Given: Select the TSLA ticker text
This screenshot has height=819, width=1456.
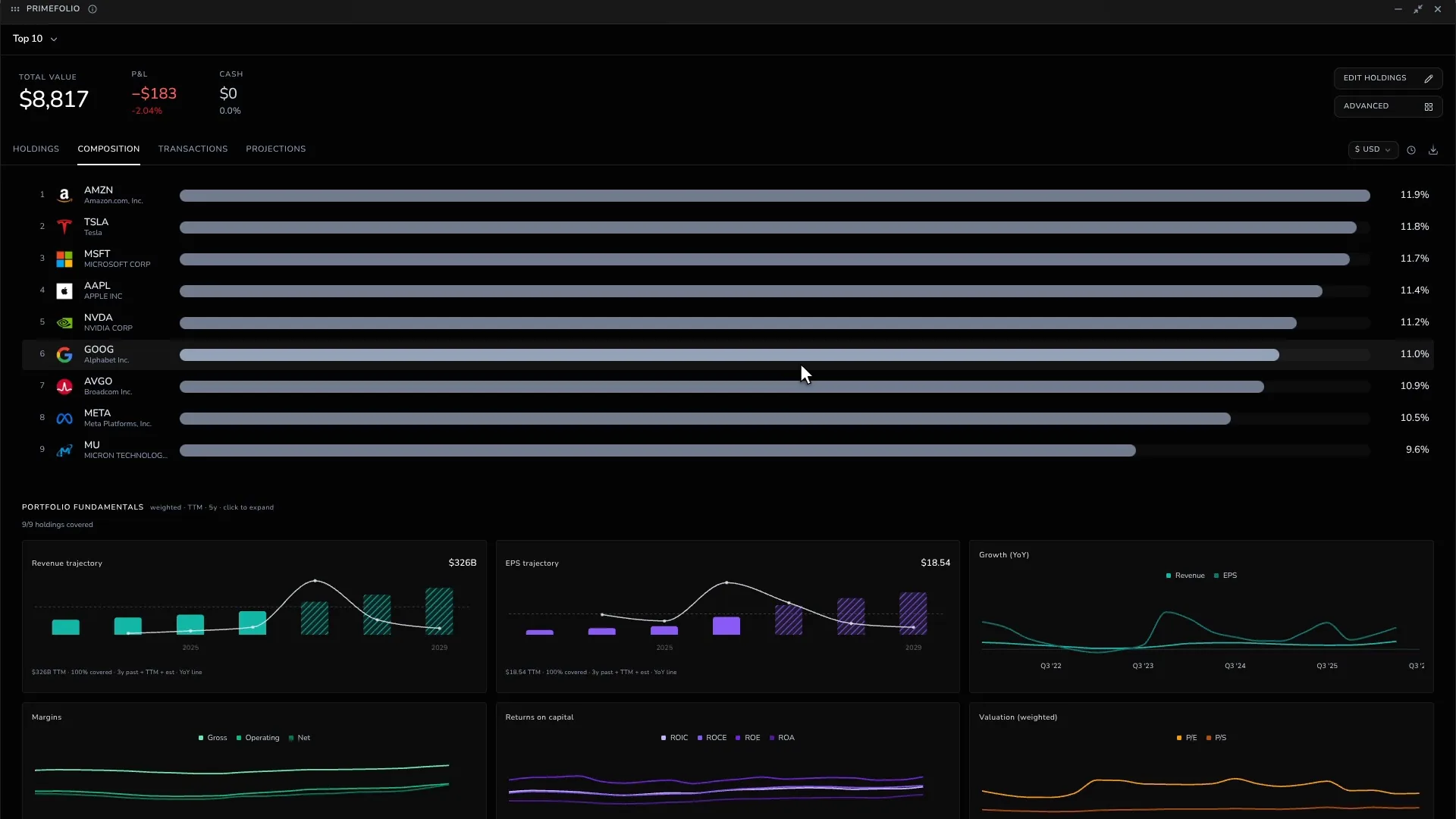Looking at the screenshot, I should pyautogui.click(x=96, y=222).
